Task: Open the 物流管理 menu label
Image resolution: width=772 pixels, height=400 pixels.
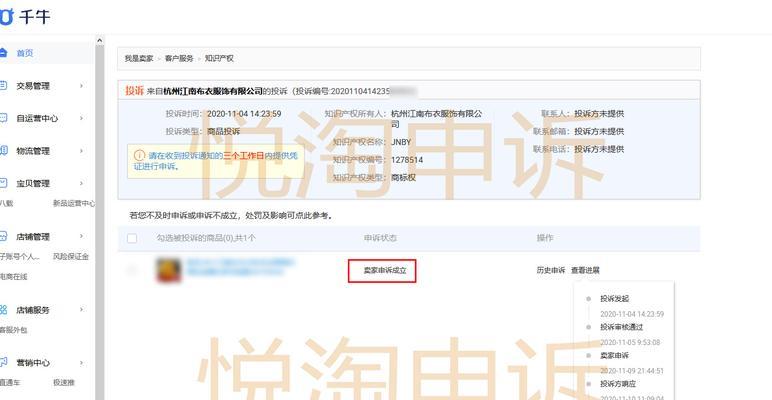Action: 33,151
